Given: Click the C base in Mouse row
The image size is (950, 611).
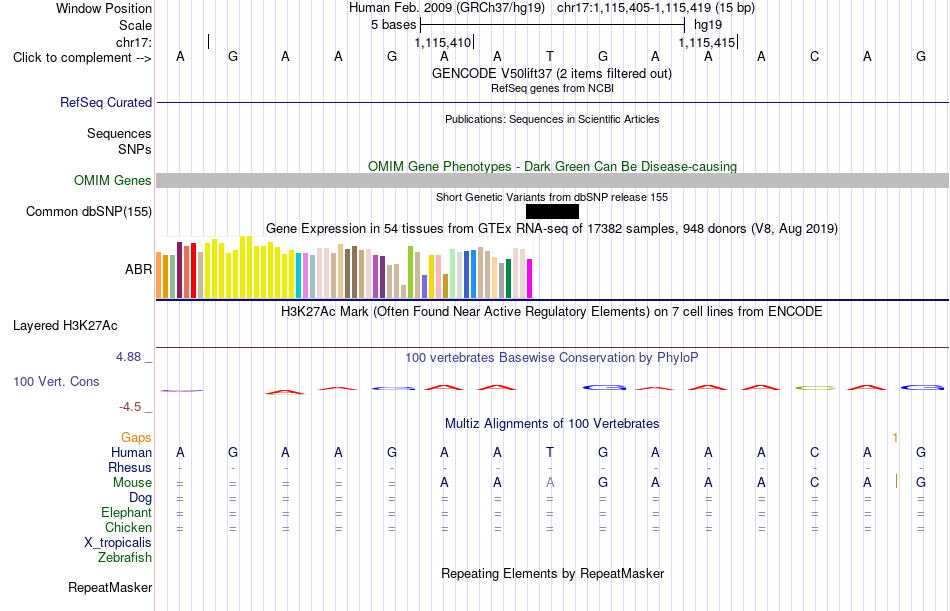Looking at the screenshot, I should (x=814, y=482).
